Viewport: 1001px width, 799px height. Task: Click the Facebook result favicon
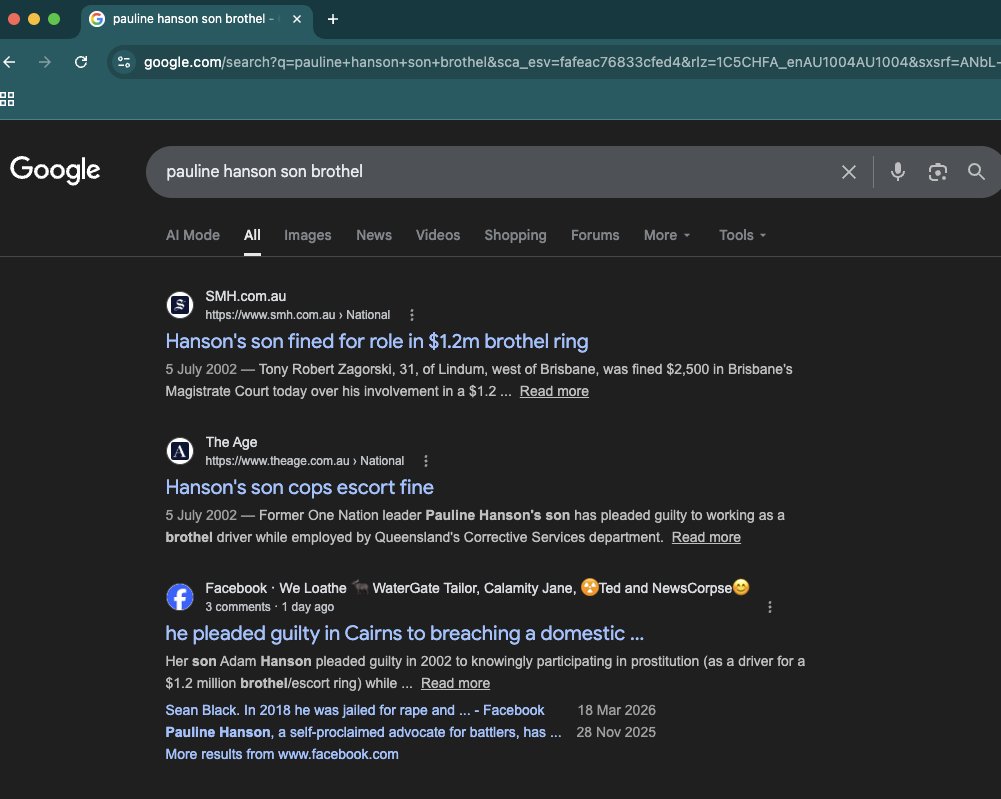(180, 597)
